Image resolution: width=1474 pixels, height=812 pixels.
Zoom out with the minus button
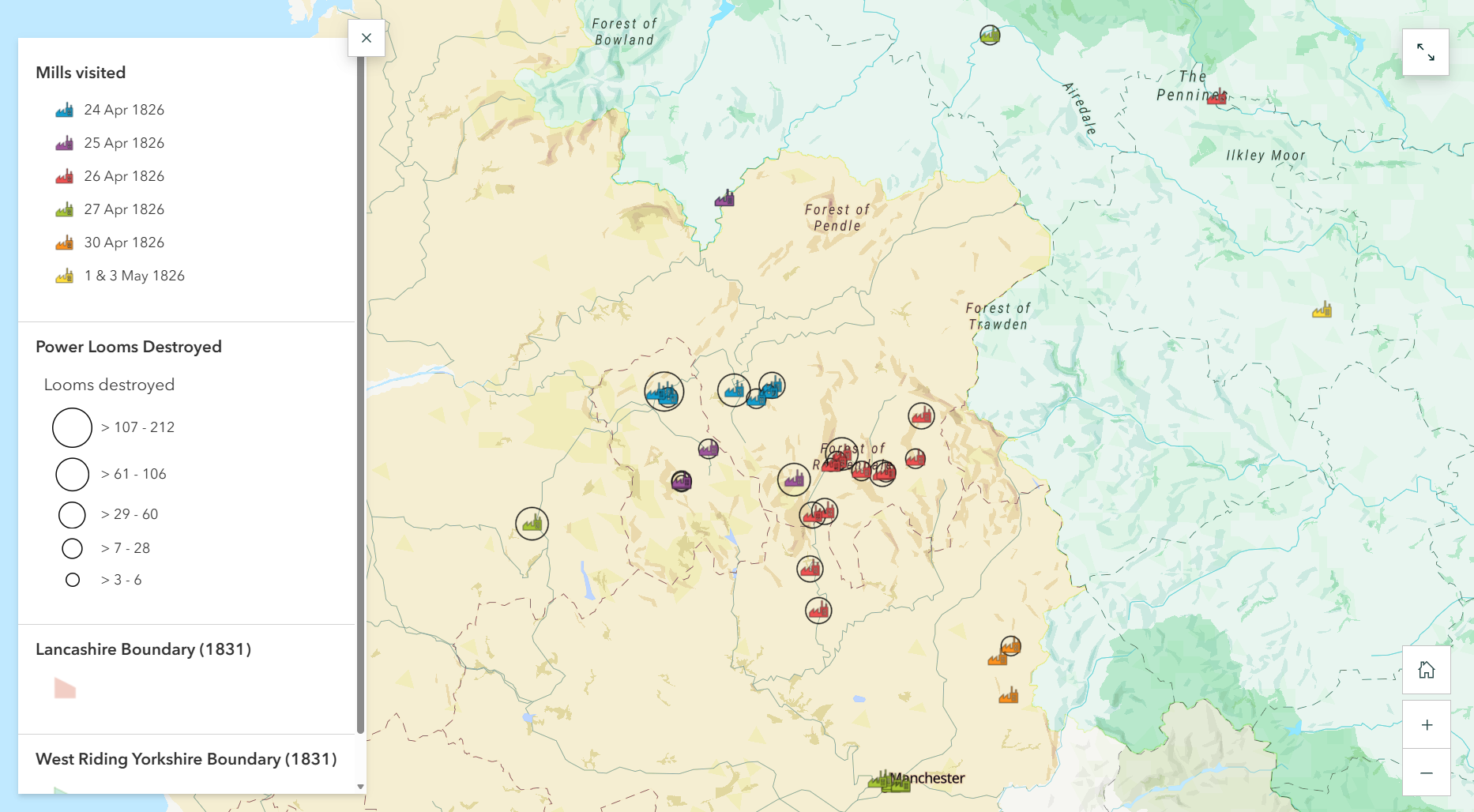point(1427,773)
